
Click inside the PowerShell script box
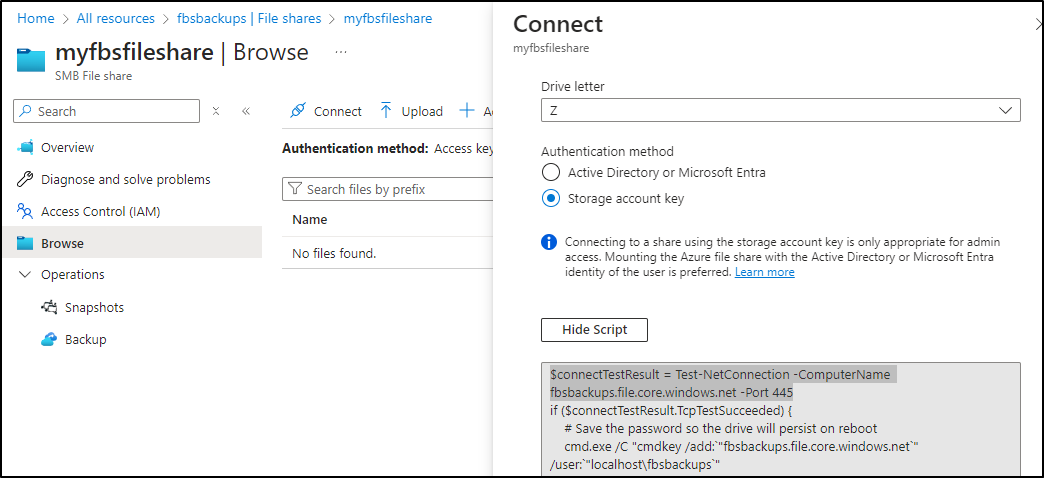[780, 419]
